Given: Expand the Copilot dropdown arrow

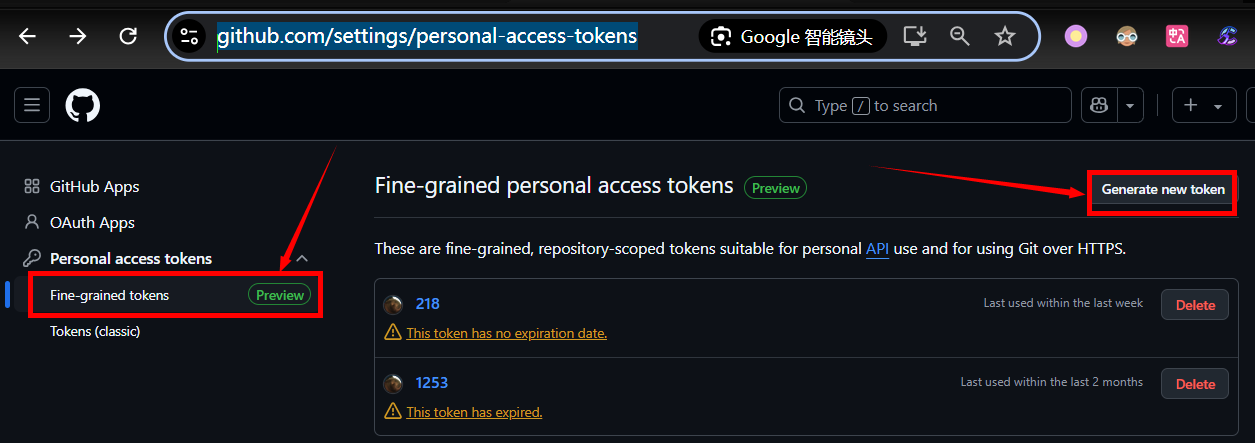Looking at the screenshot, I should click(1130, 105).
